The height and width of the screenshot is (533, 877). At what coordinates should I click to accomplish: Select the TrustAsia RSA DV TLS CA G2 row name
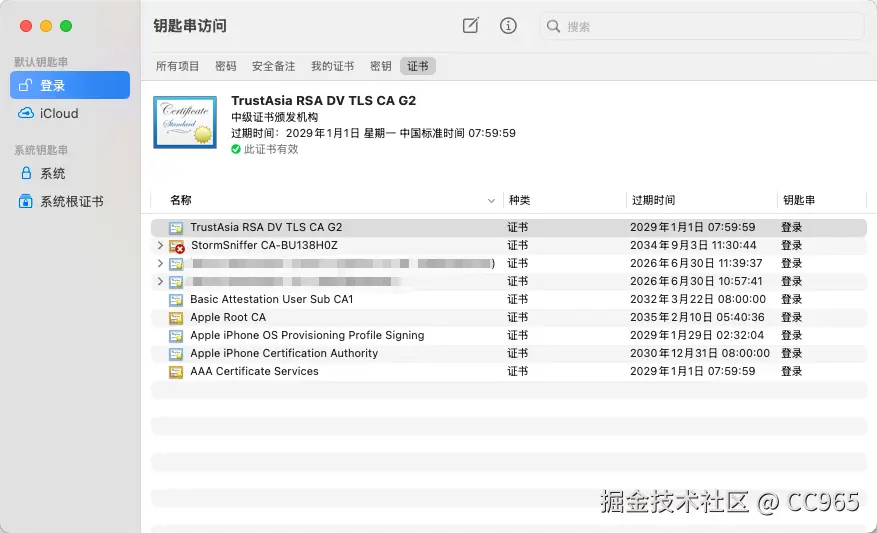tap(266, 227)
